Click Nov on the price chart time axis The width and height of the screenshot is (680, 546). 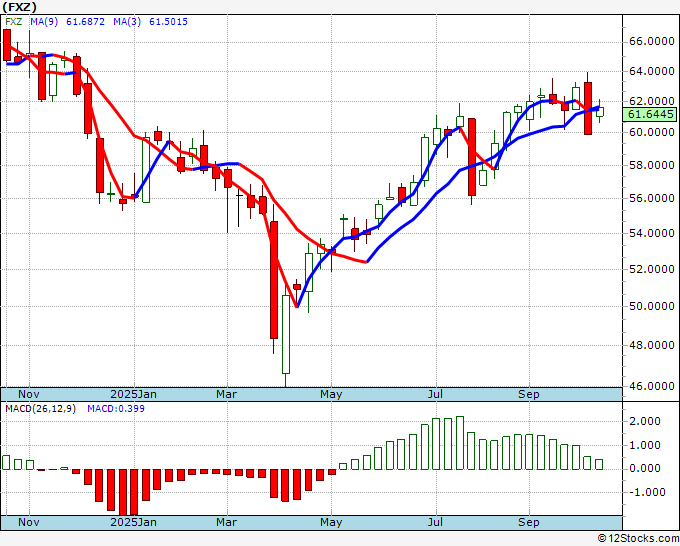(29, 394)
